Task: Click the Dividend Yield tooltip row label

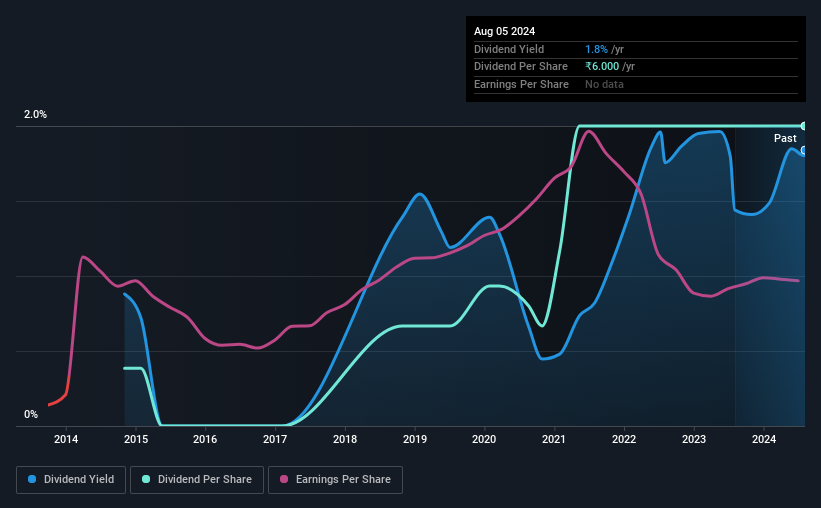Action: (x=509, y=49)
